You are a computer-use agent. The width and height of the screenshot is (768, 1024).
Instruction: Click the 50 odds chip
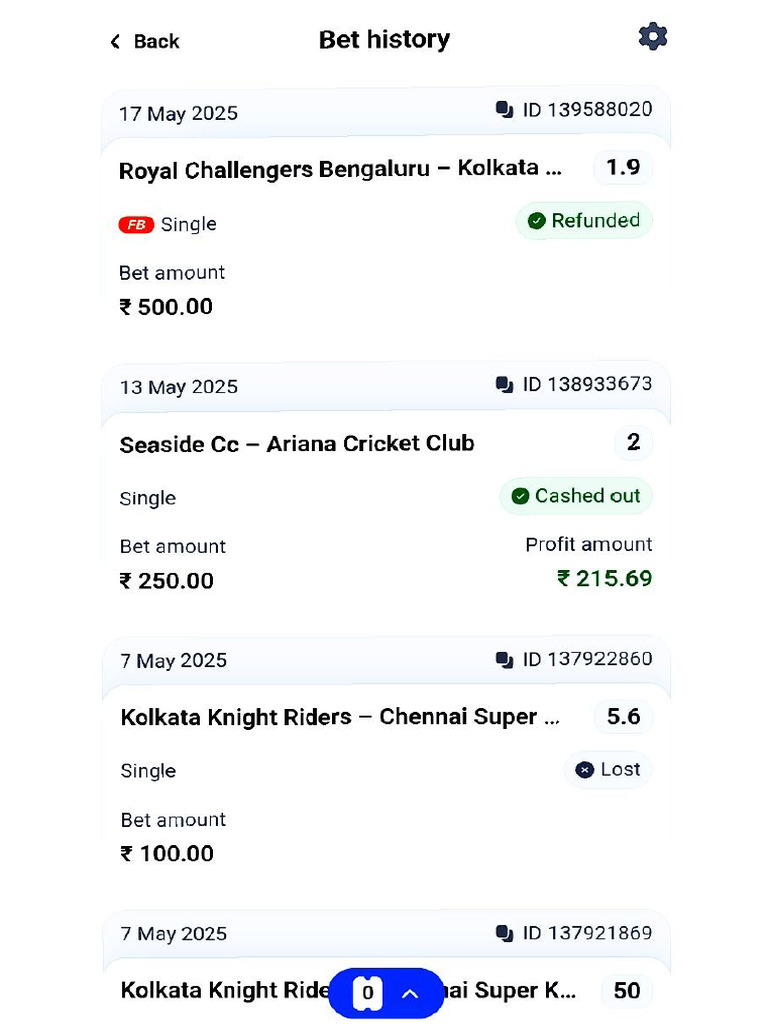coord(627,990)
